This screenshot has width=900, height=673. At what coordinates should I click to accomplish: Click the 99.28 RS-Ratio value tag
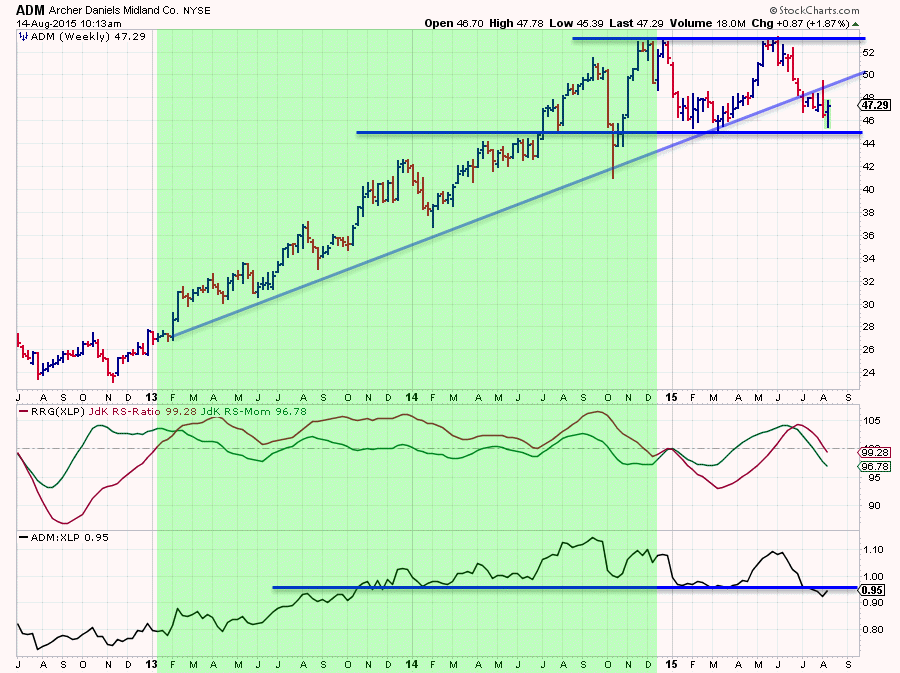point(875,452)
